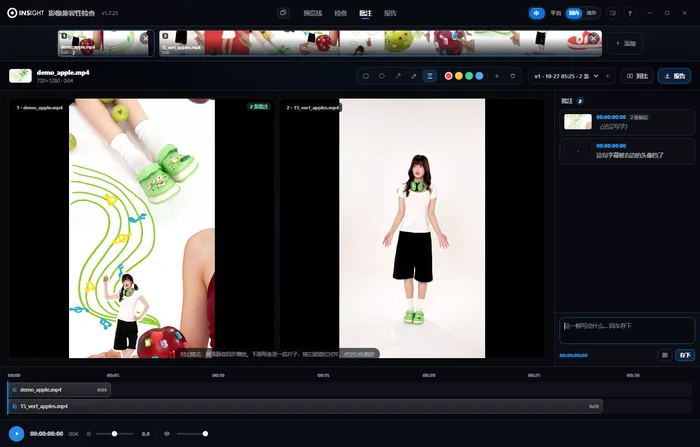Click the 00:20 mark on the timeline ruler

429,375
